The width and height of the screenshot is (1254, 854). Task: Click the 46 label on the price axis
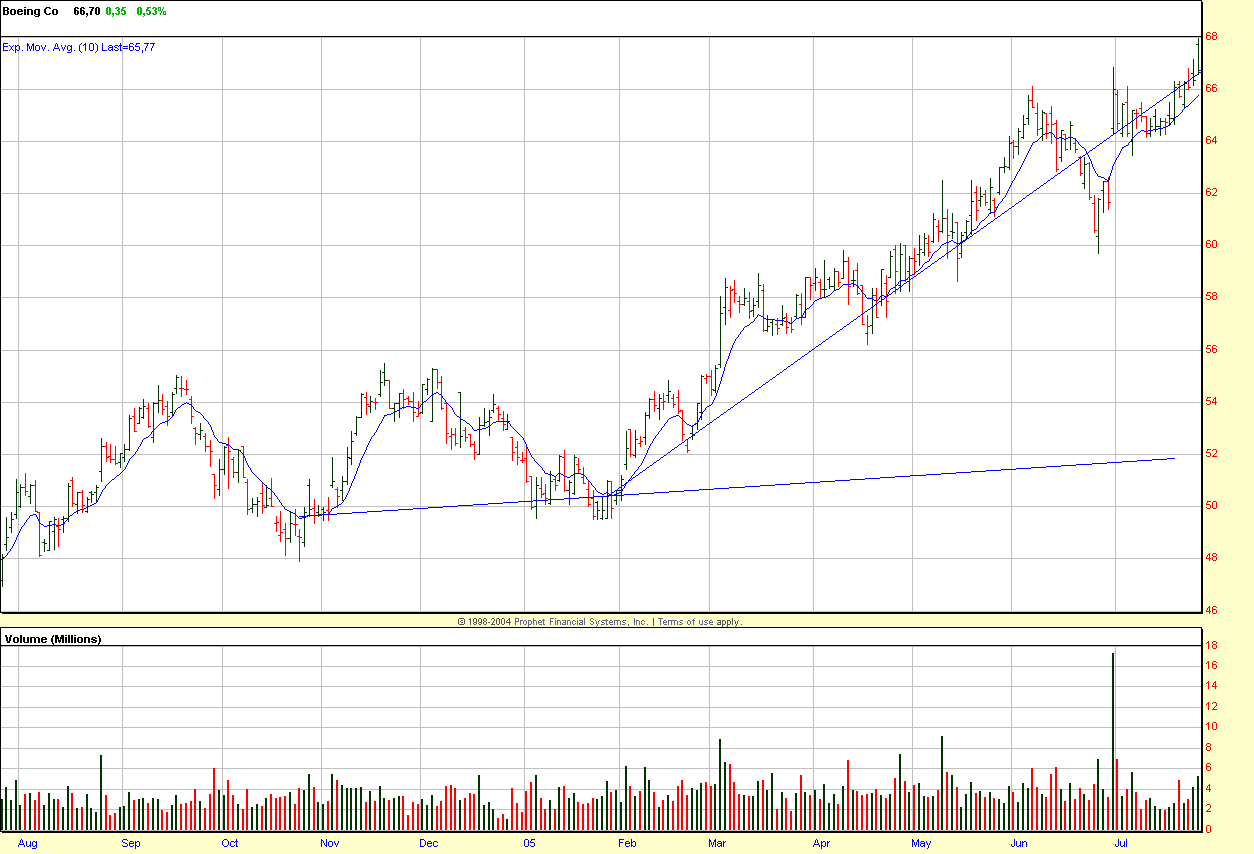(1211, 610)
